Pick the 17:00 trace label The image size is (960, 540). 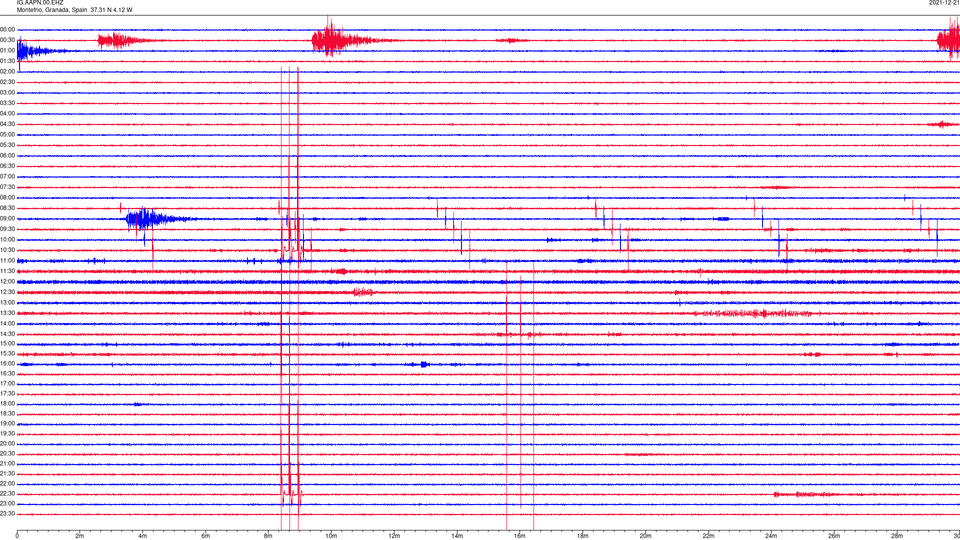click(x=7, y=383)
